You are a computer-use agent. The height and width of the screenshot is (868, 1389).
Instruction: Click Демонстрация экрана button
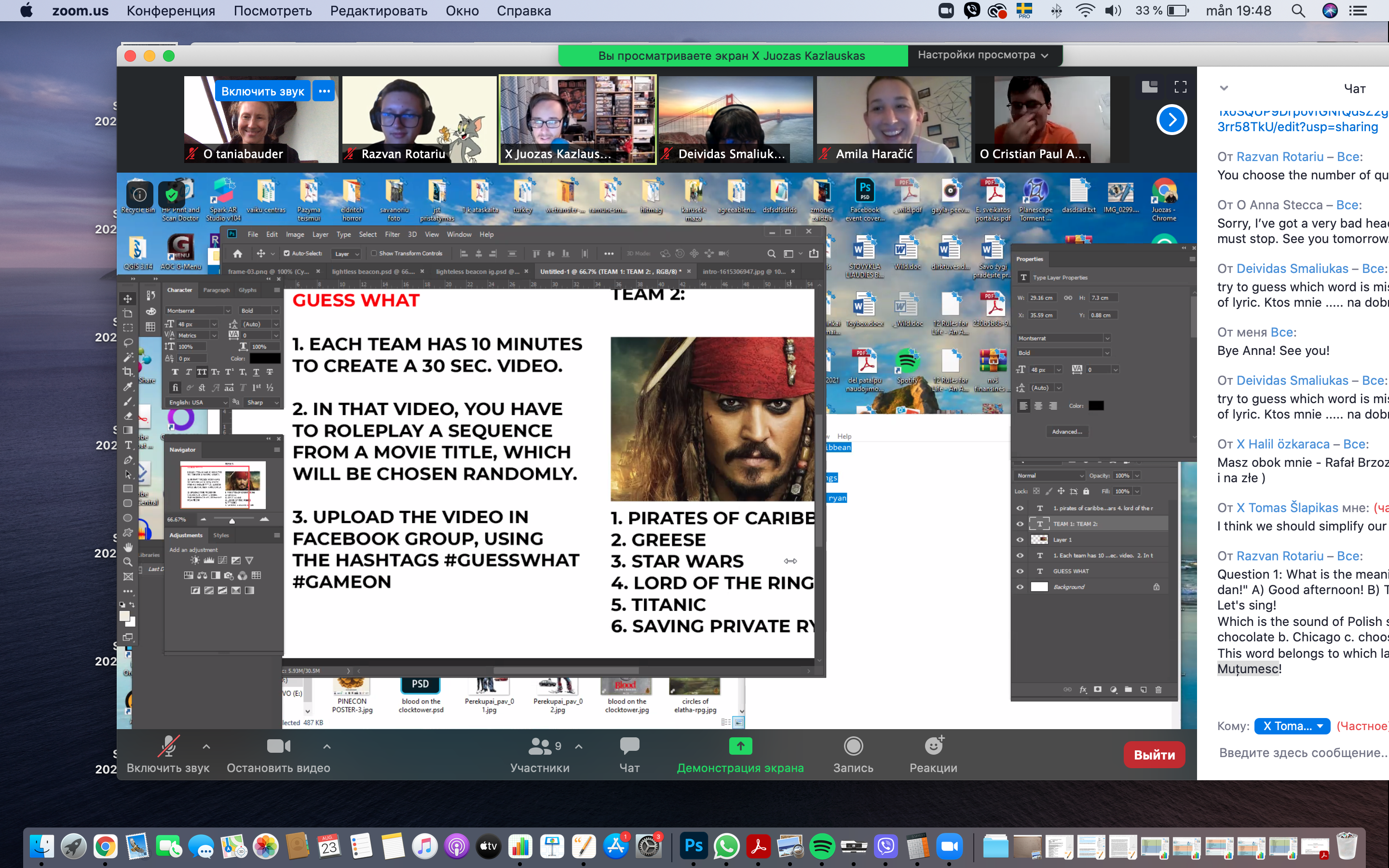[x=740, y=754]
